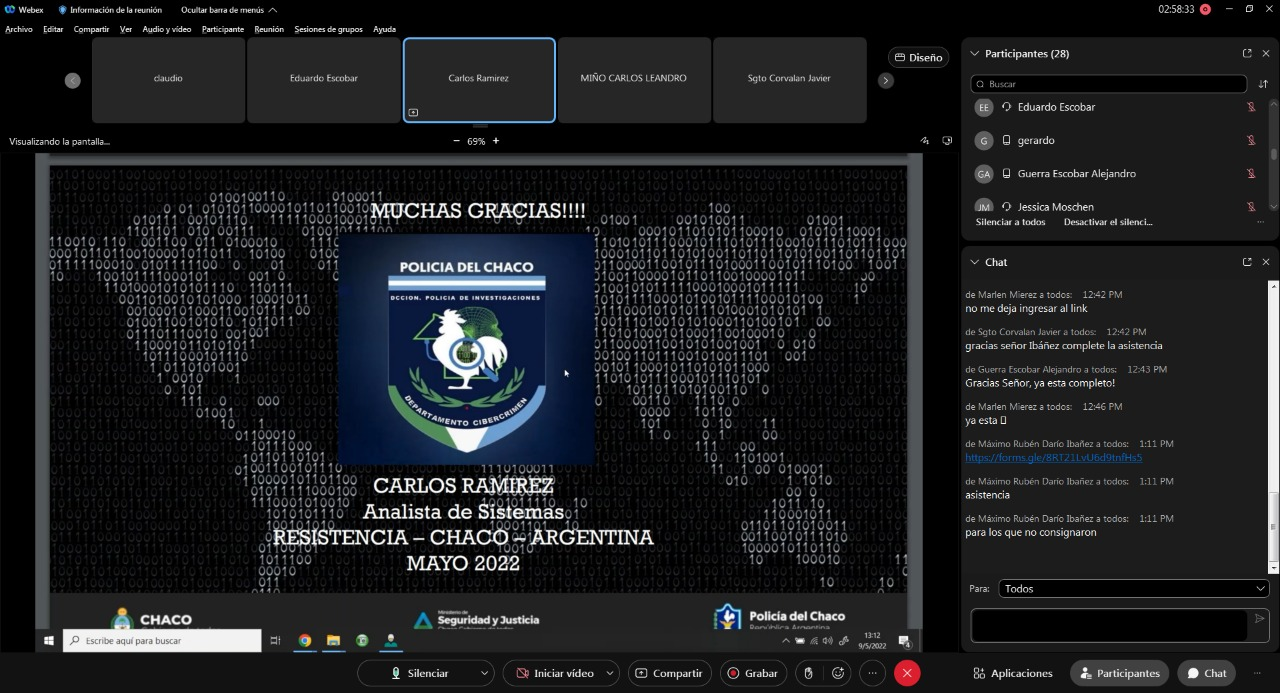
Task: Open the forms.gle link in chat
Action: [x=1053, y=457]
